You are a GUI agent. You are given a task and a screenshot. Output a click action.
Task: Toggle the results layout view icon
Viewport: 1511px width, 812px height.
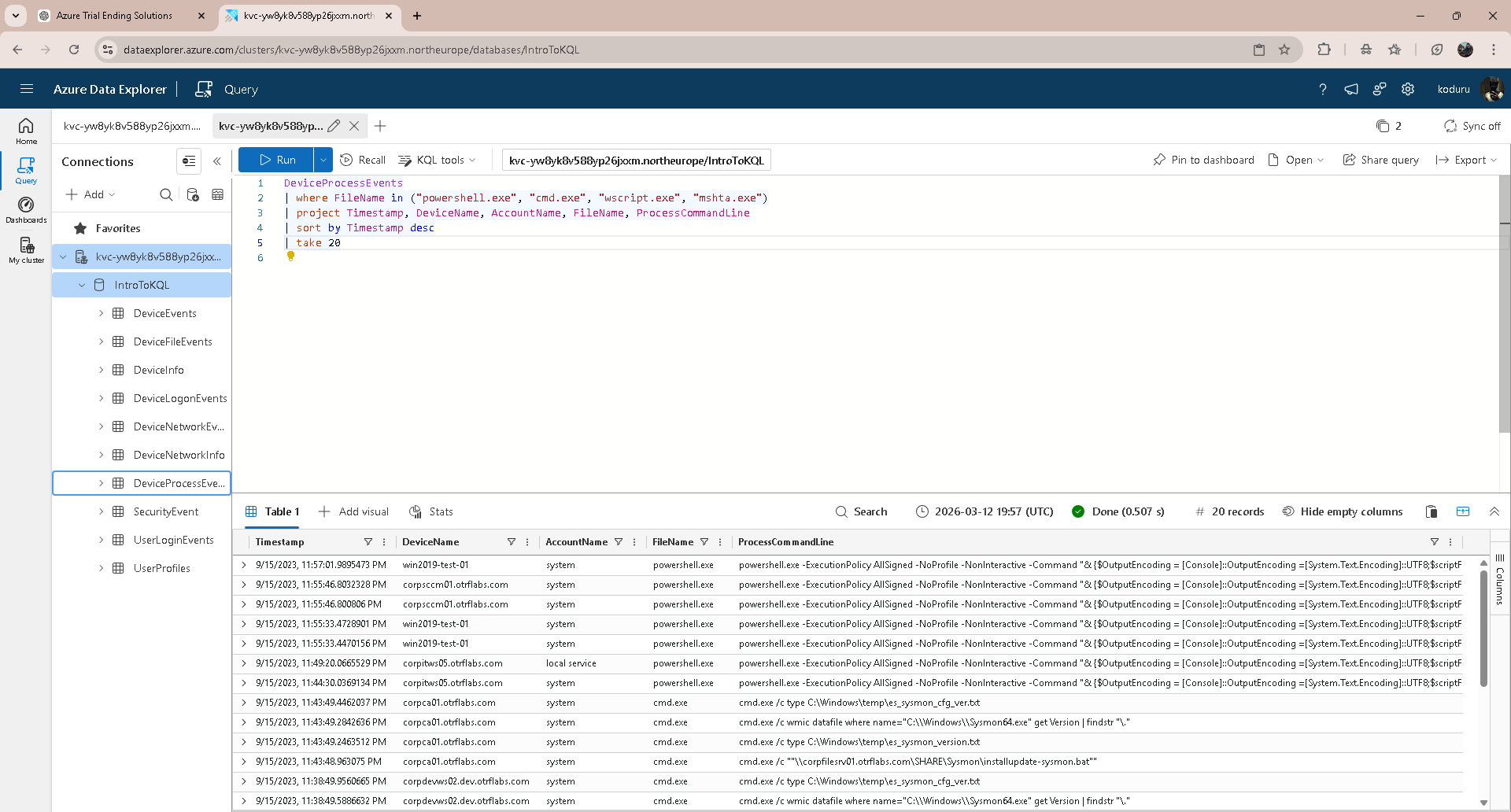point(1463,511)
